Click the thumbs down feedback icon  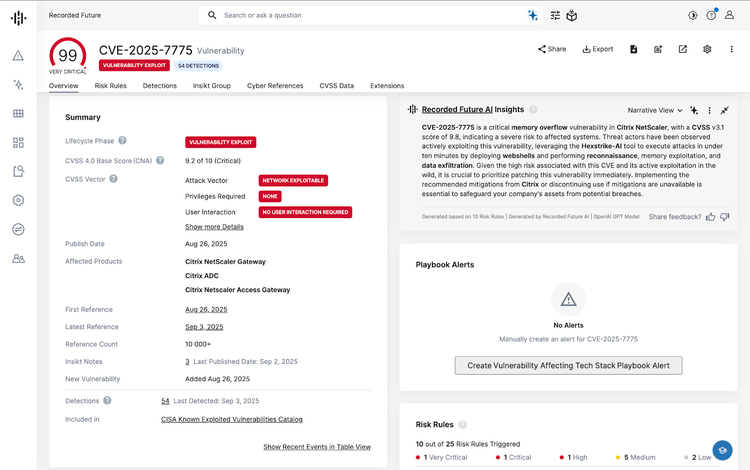point(725,216)
